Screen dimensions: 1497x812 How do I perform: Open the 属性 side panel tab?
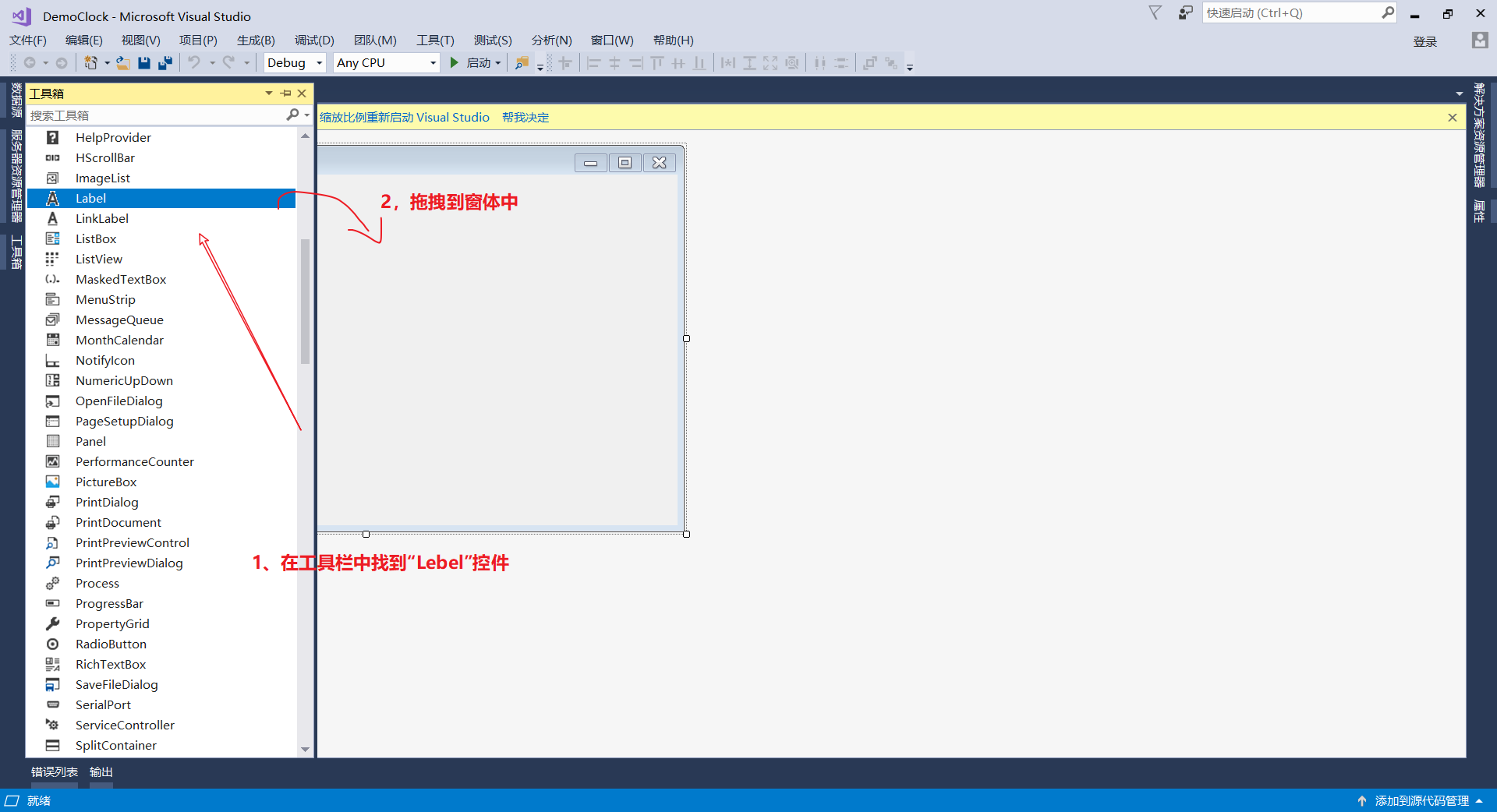(1479, 211)
